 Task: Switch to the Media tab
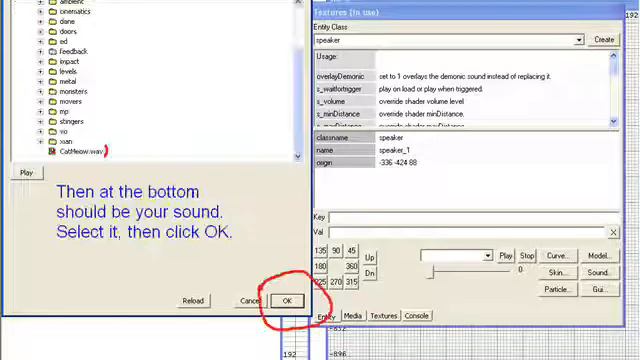pos(352,316)
